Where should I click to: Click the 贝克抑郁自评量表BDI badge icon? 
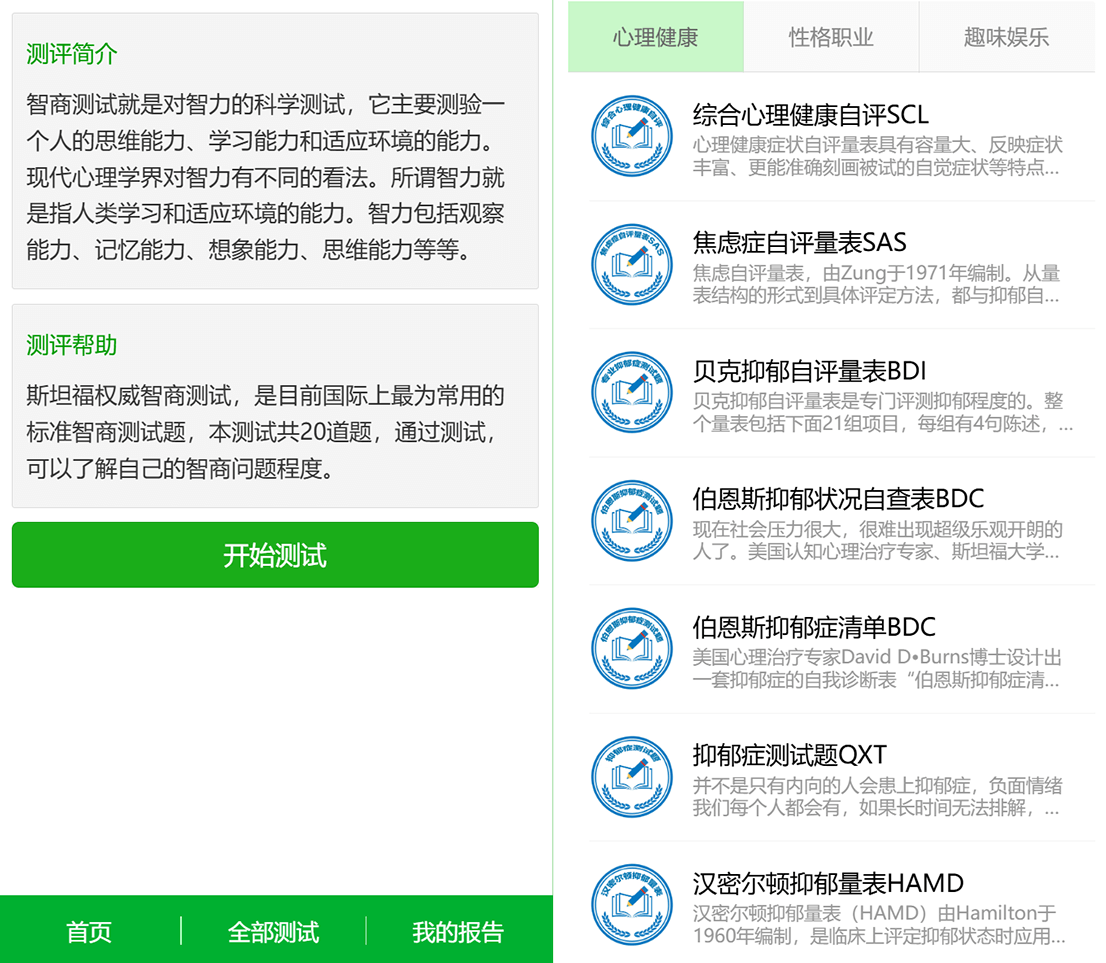(632, 392)
